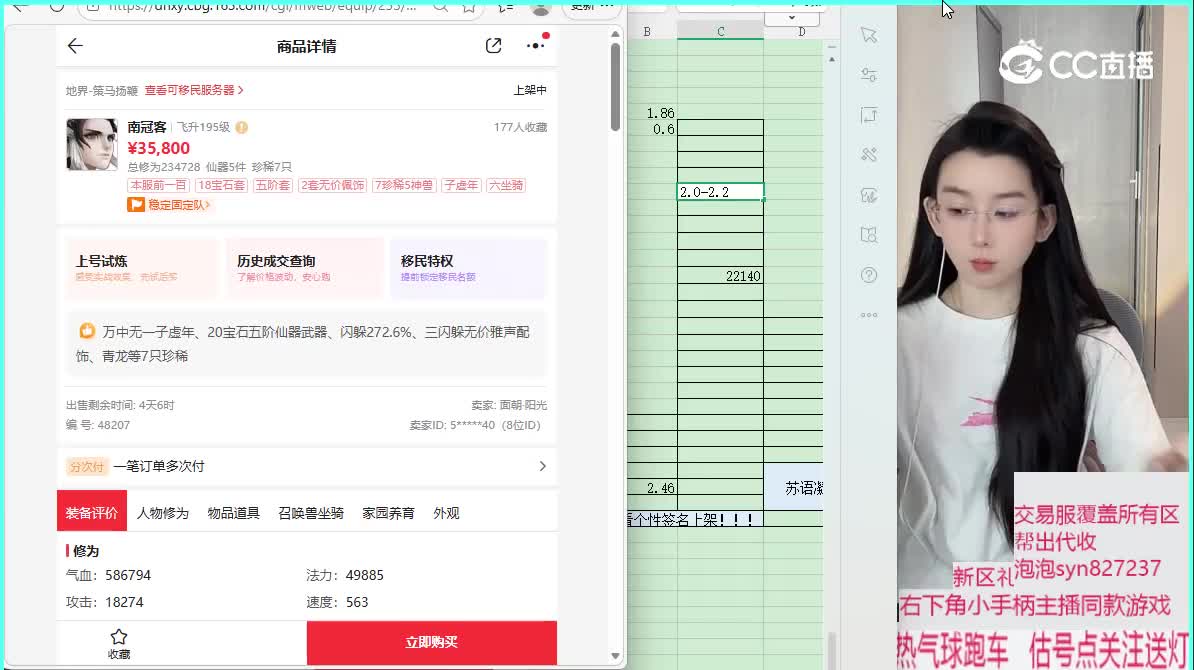Expand the 分次付 payment row chevron

543,466
